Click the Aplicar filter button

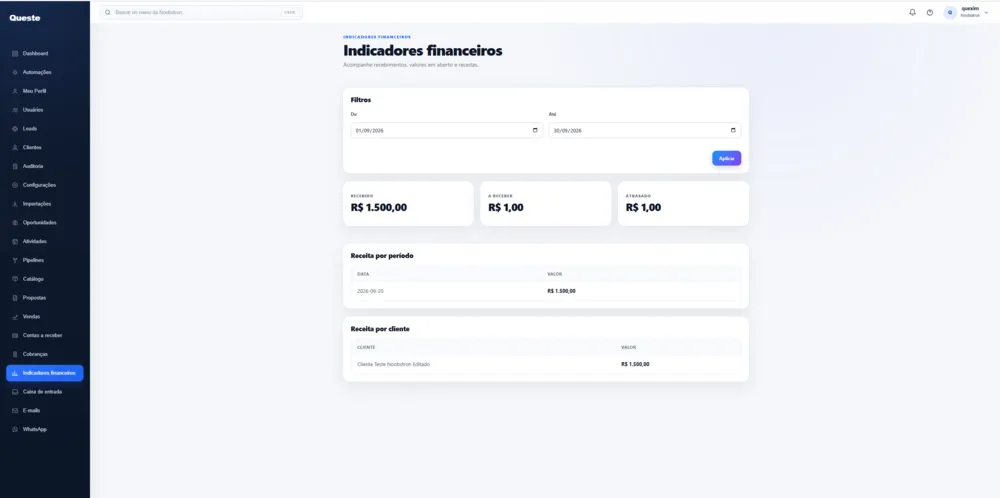click(726, 158)
